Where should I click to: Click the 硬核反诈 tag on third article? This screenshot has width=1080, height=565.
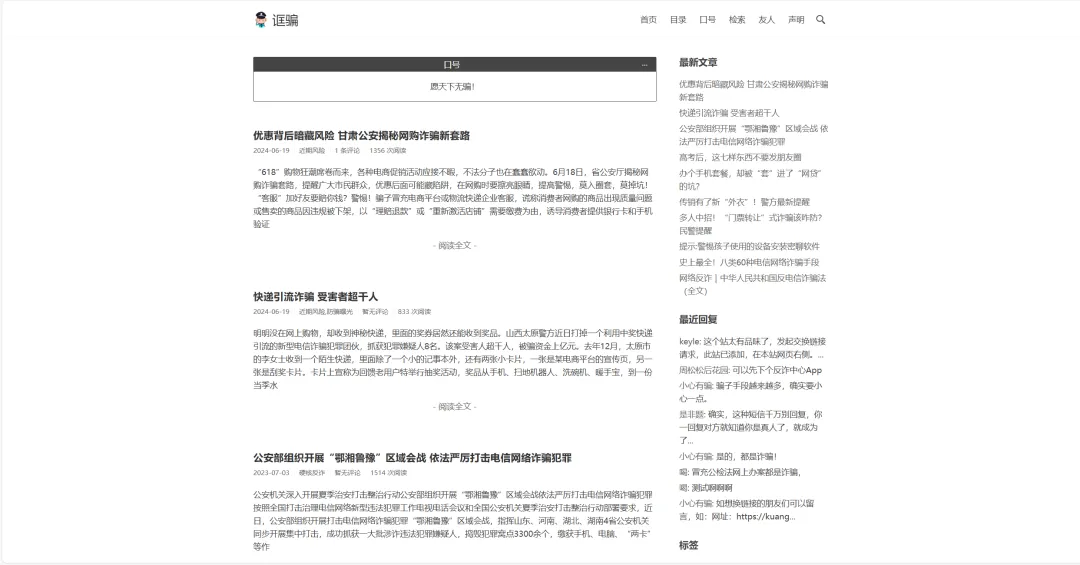(312, 472)
